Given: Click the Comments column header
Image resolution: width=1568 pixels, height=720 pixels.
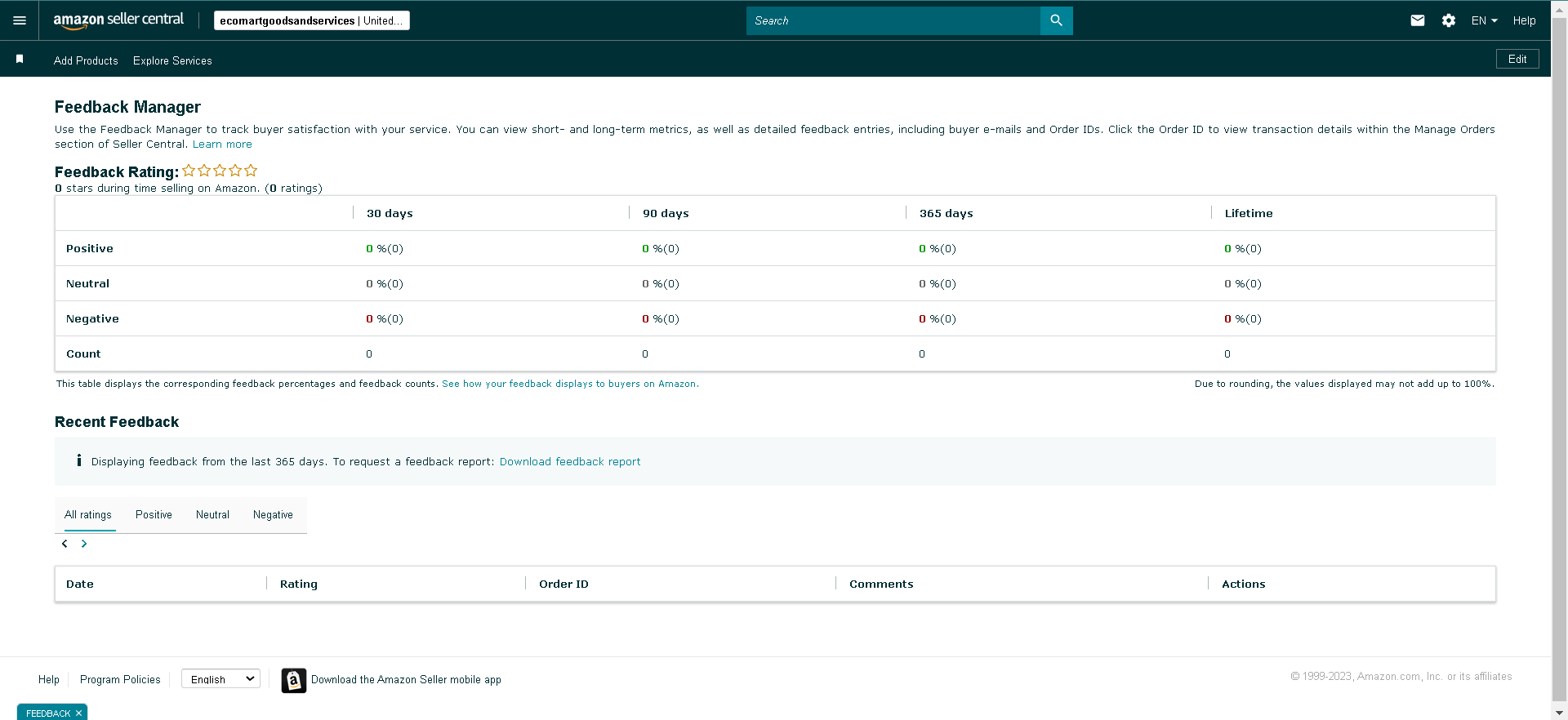Looking at the screenshot, I should (x=881, y=584).
